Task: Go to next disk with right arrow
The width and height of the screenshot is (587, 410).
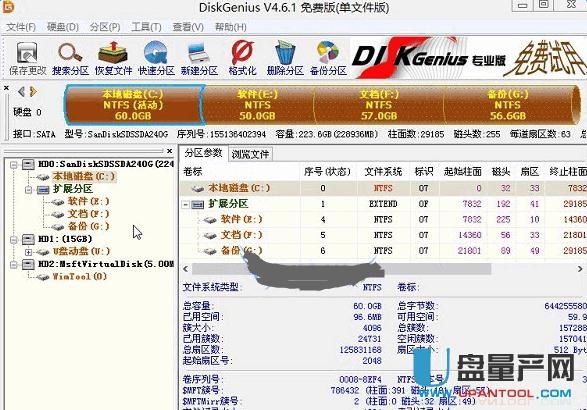Action: (x=33, y=91)
